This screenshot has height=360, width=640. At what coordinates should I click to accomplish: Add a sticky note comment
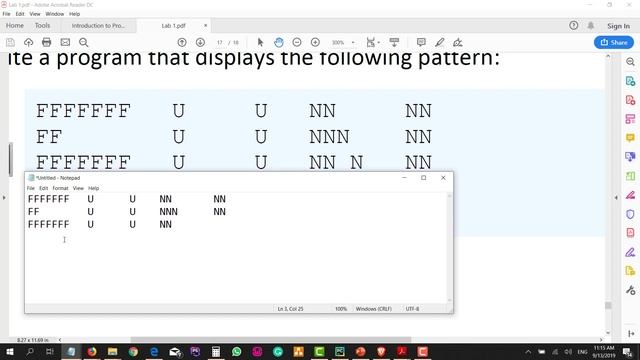tap(421, 42)
